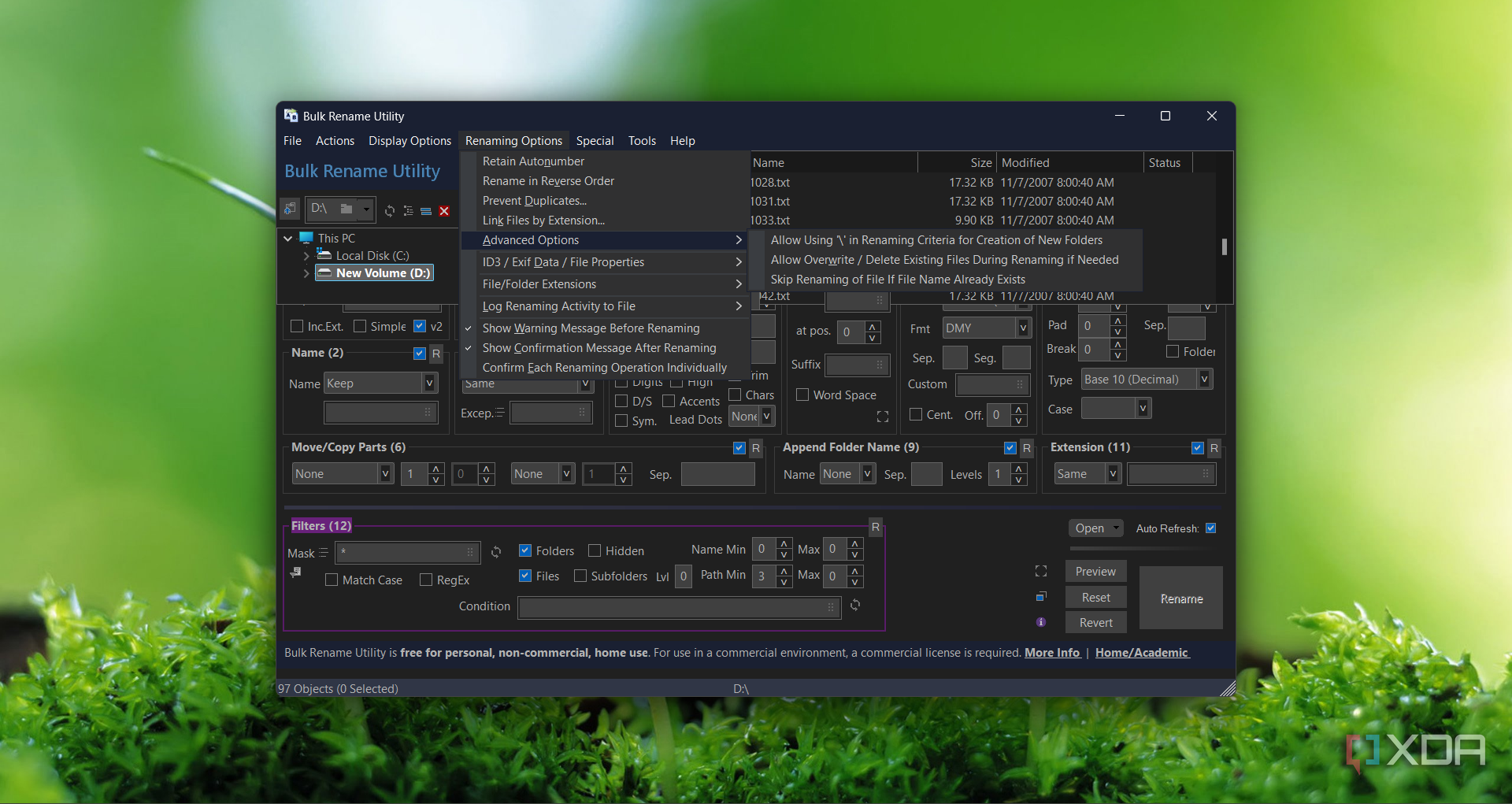Click the folder-up icon left of path box
The width and height of the screenshot is (1512, 804).
(x=291, y=209)
